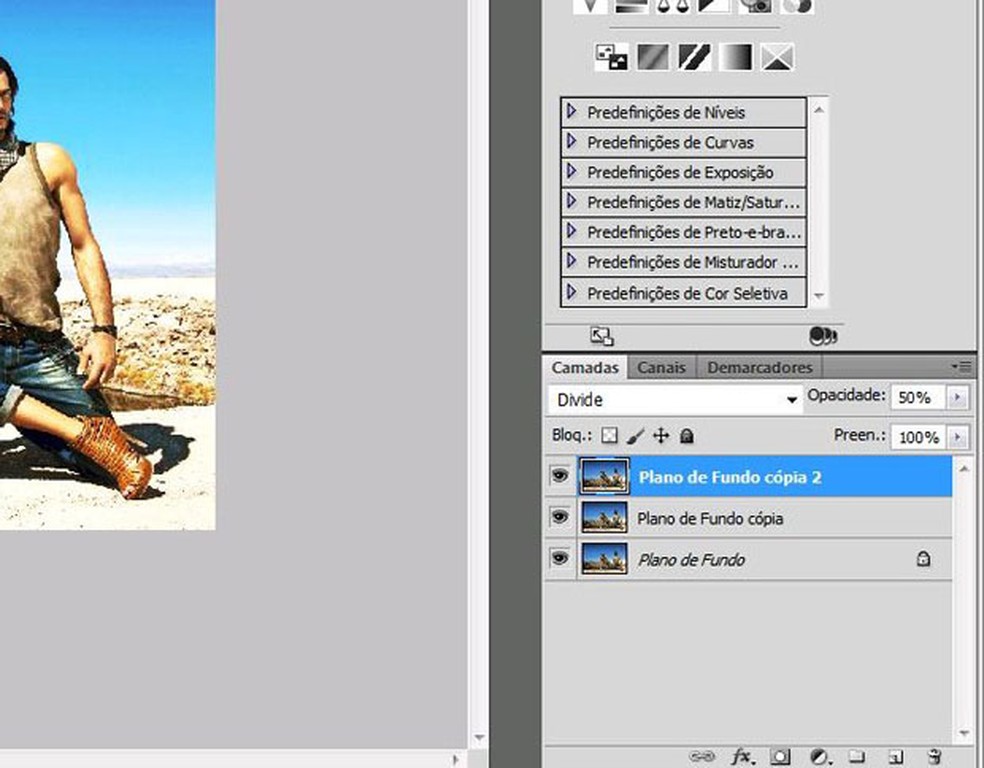The height and width of the screenshot is (768, 984).
Task: Switch to the Canais tab
Action: pos(661,367)
